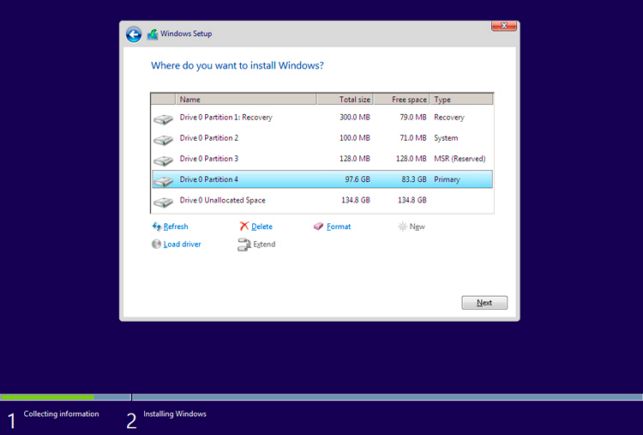Click the Refresh arrows icon
Viewport: 643px width, 435px height.
coord(157,226)
